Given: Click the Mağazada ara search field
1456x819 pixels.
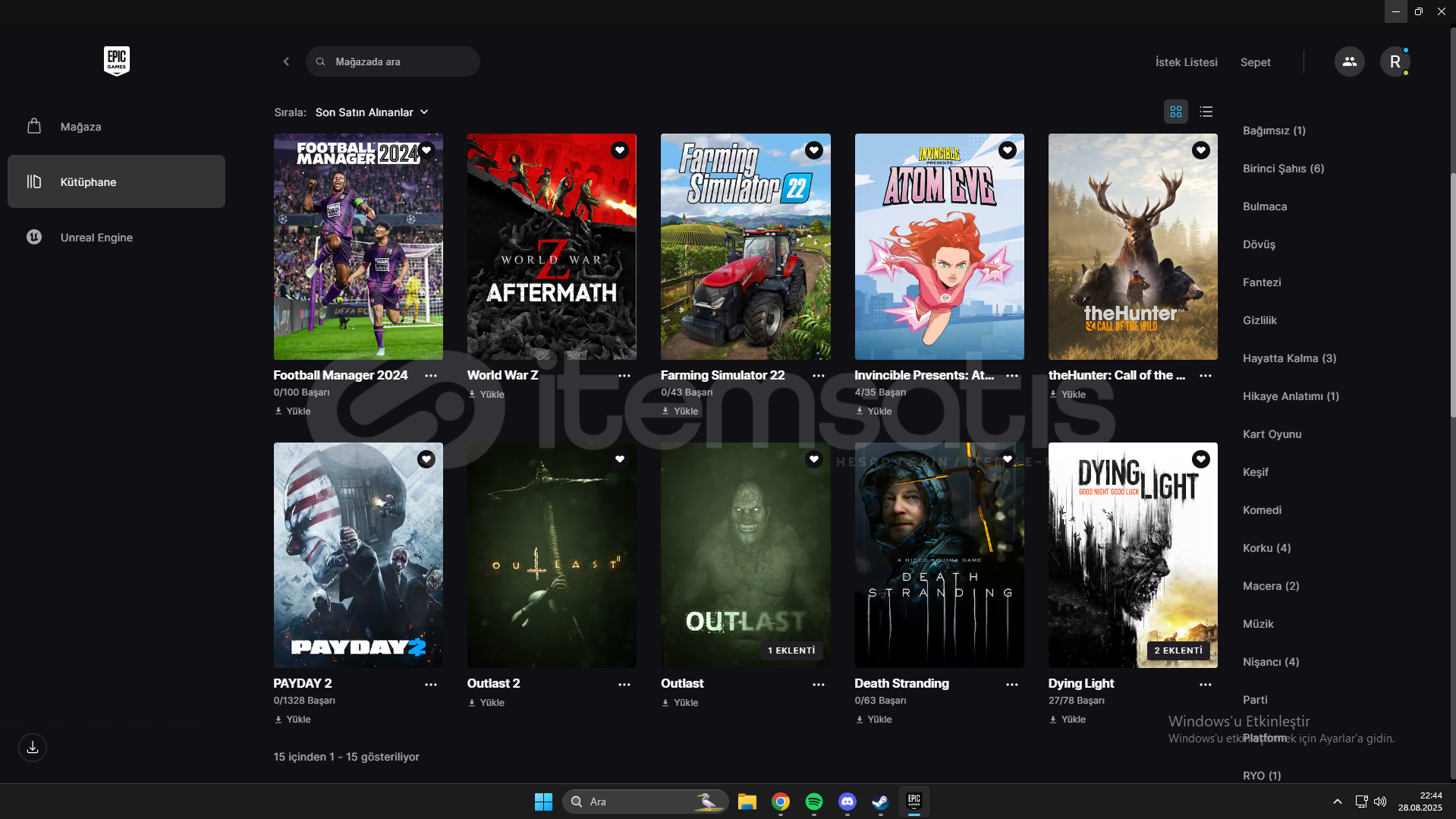Looking at the screenshot, I should pos(393,61).
